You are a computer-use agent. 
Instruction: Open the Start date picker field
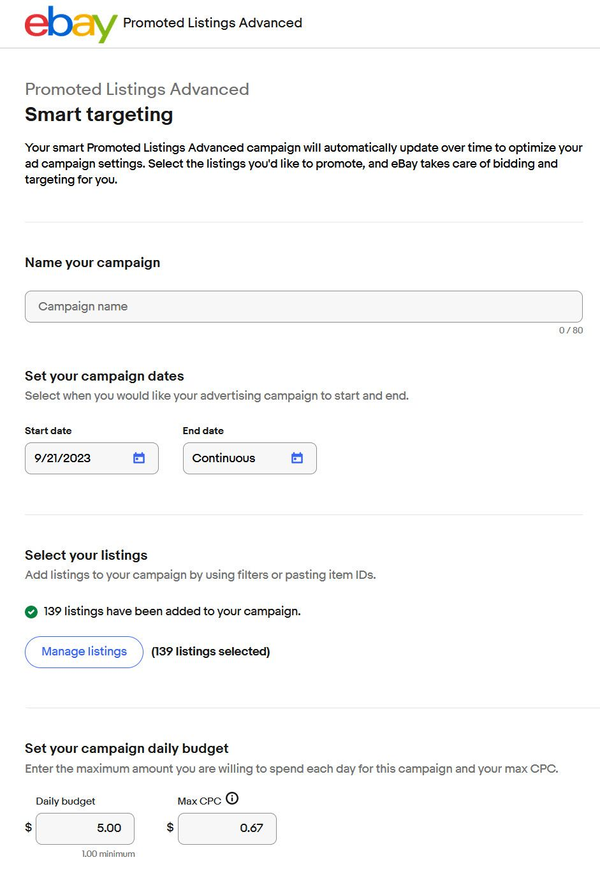[x=80, y=458]
